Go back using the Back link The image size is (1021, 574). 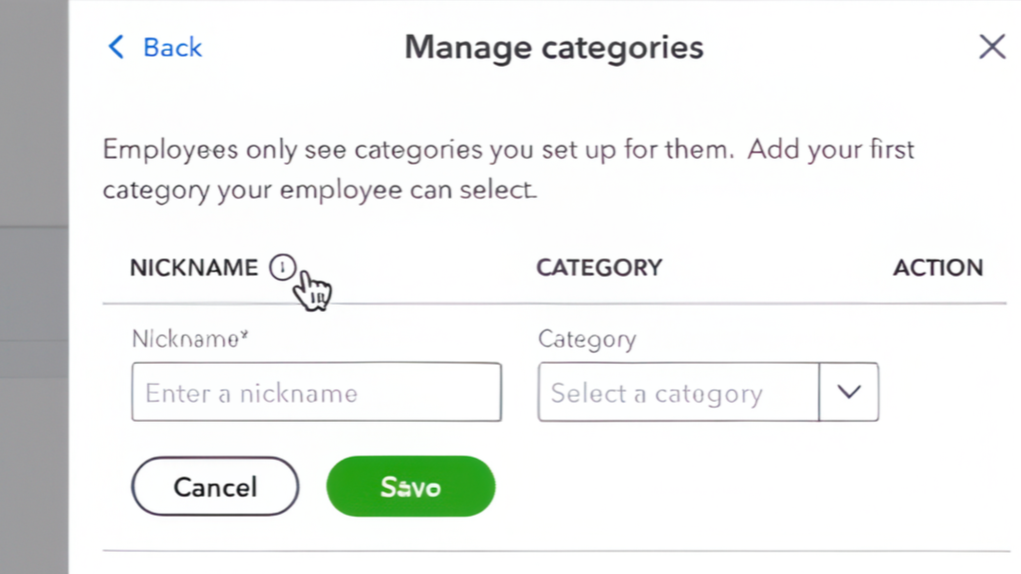(172, 47)
